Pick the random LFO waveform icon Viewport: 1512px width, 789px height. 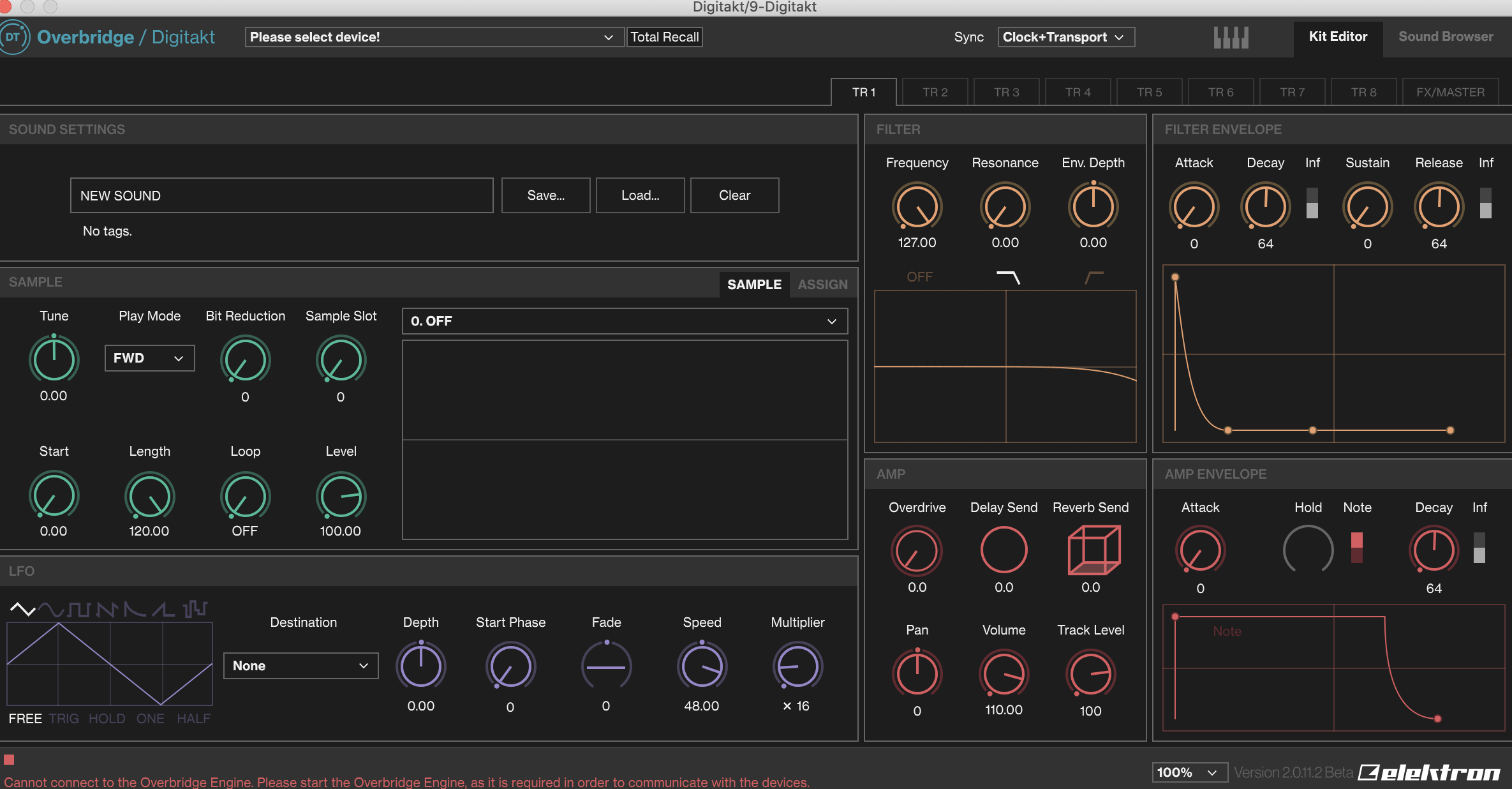[x=195, y=609]
